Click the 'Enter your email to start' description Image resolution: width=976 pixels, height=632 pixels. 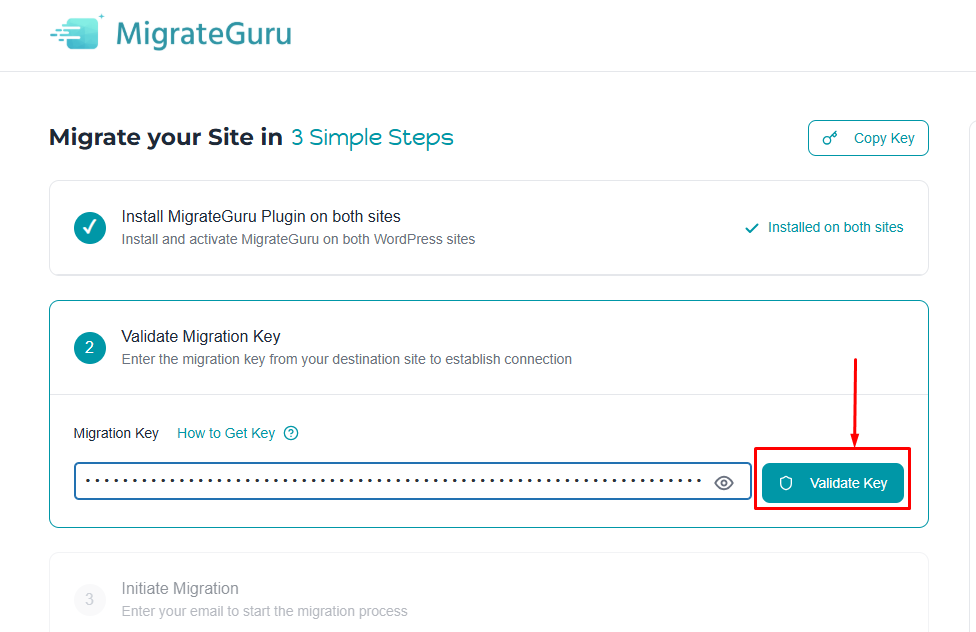pyautogui.click(x=265, y=611)
